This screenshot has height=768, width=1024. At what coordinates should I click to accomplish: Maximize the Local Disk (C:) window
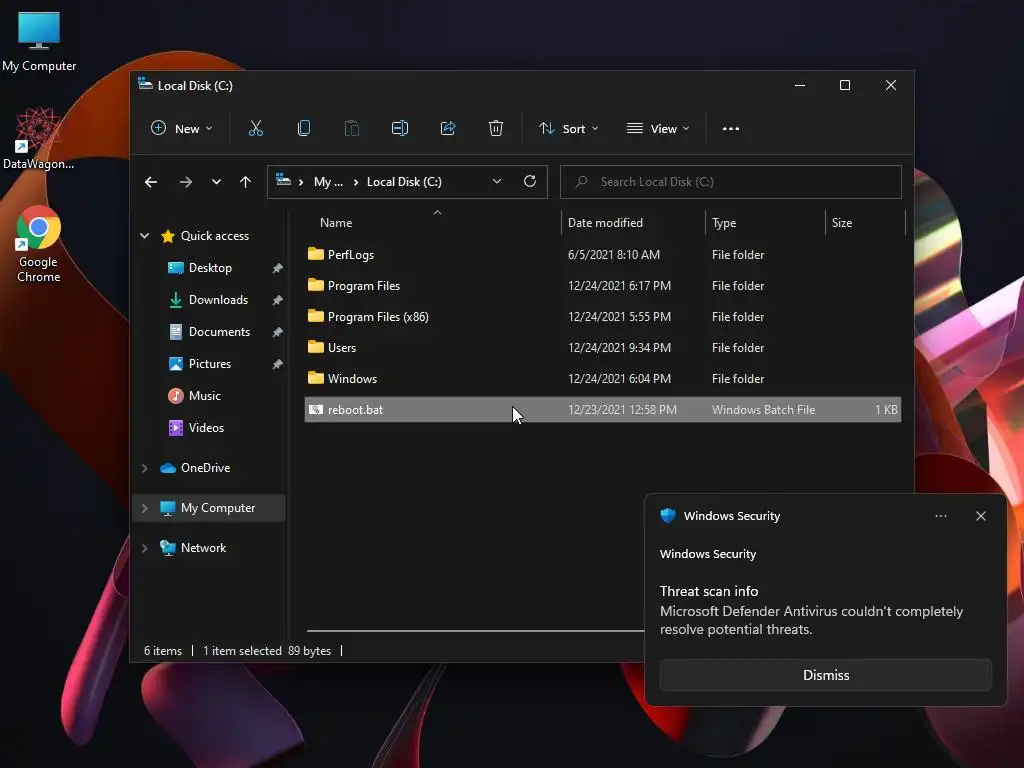[x=844, y=86]
